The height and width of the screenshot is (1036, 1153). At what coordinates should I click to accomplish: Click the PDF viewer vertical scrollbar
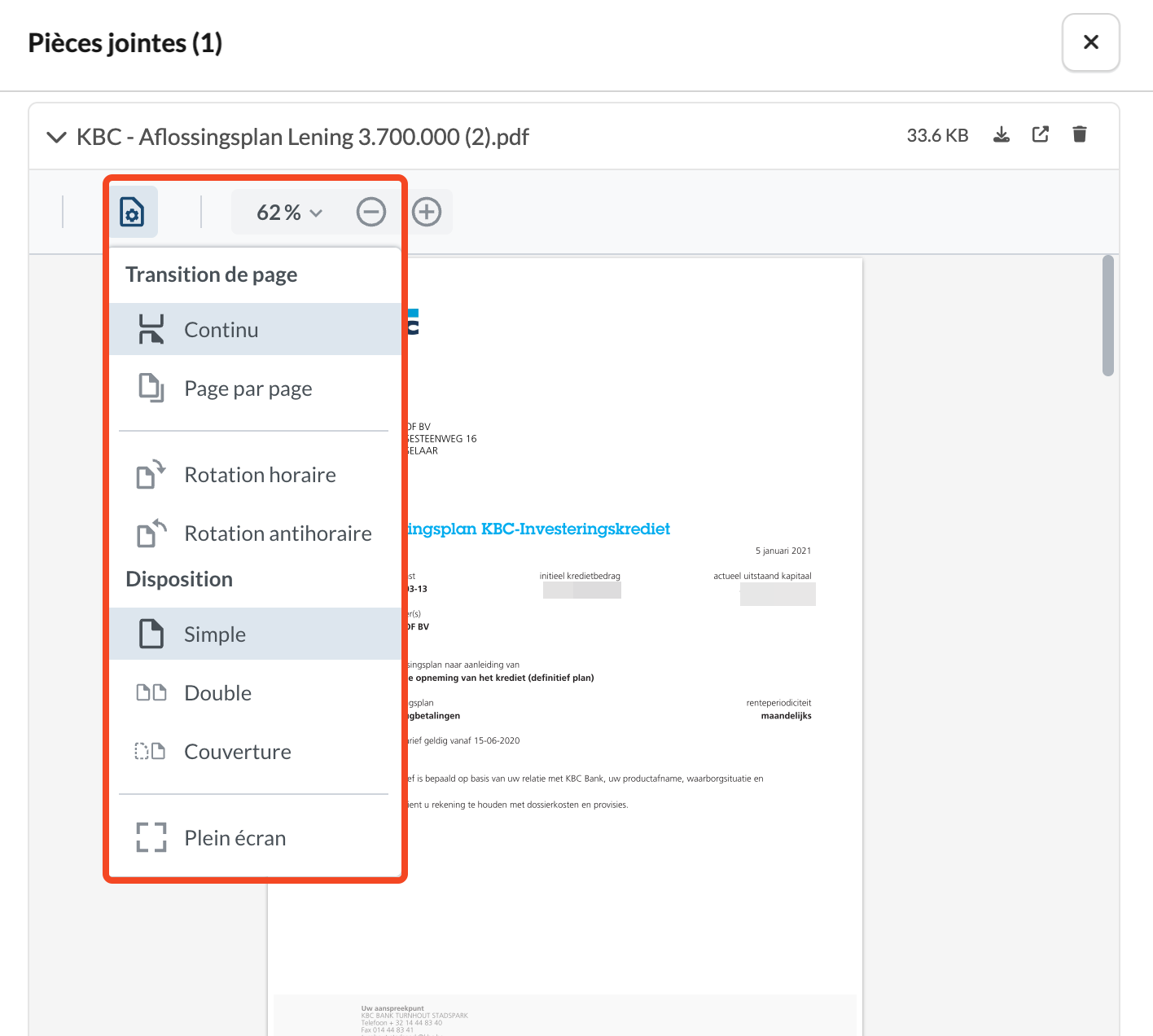1107,316
